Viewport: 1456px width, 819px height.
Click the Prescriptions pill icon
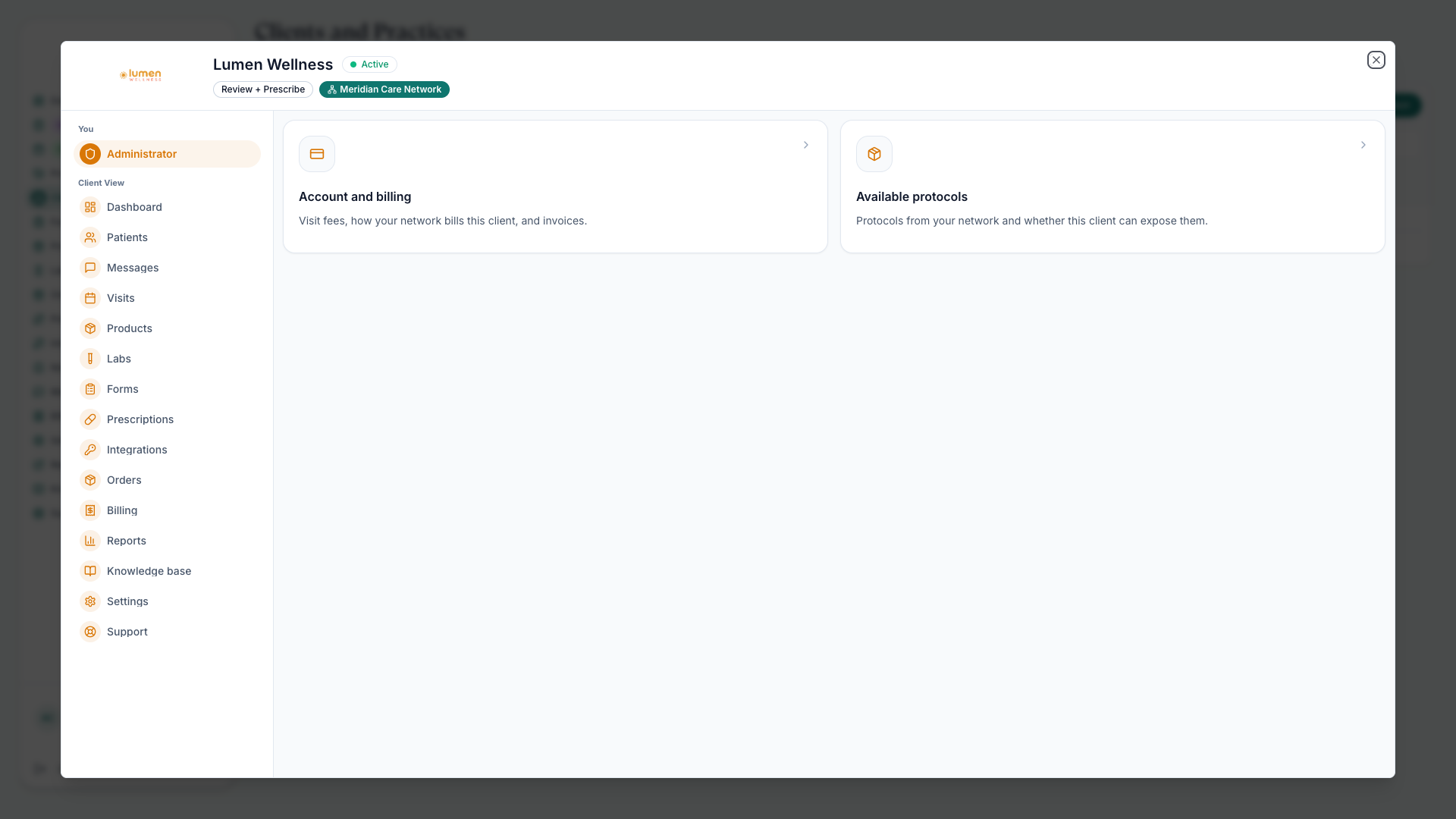tap(90, 419)
